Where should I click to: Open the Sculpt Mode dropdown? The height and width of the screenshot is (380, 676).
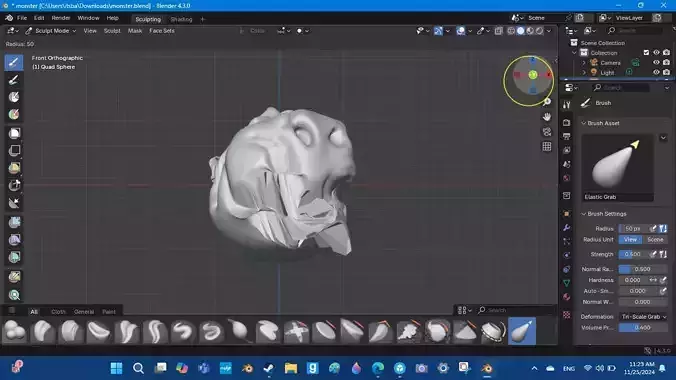(x=50, y=31)
